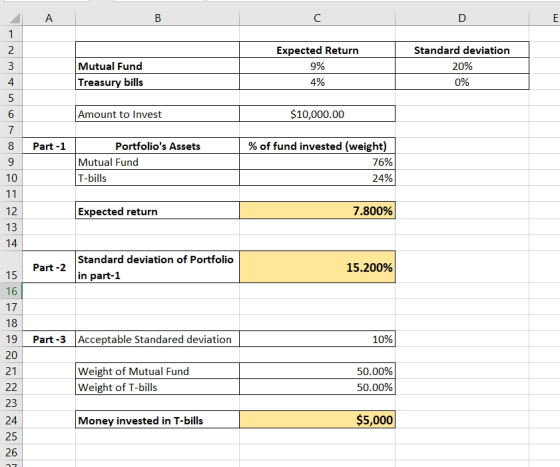Select 'Money invested in T-bills' cell
The width and height of the screenshot is (560, 467).
pos(158,420)
